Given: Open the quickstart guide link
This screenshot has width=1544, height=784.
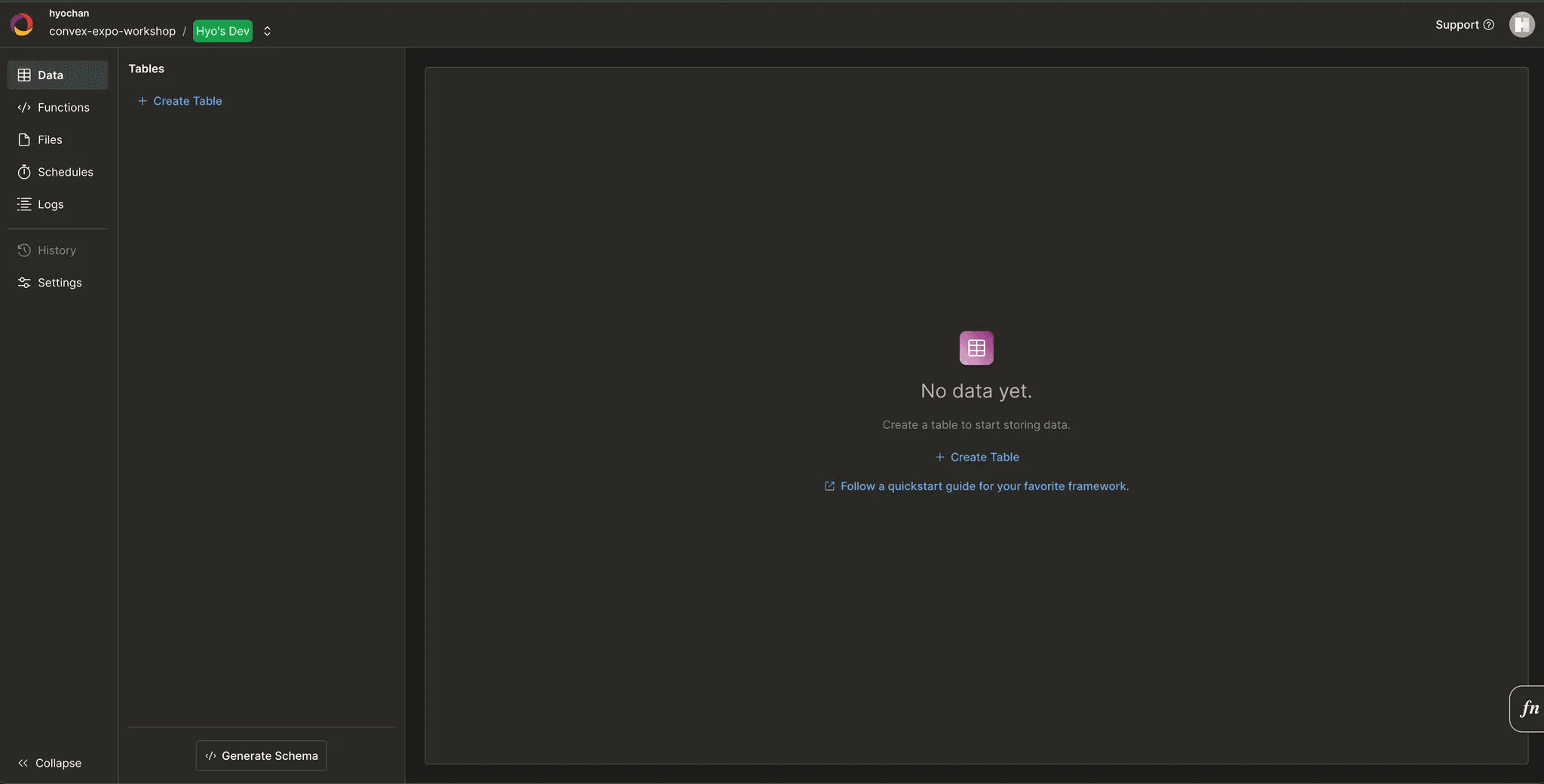Looking at the screenshot, I should click(984, 486).
